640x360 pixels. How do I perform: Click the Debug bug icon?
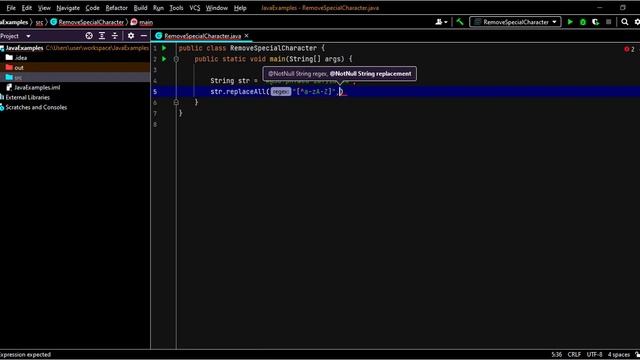click(583, 22)
